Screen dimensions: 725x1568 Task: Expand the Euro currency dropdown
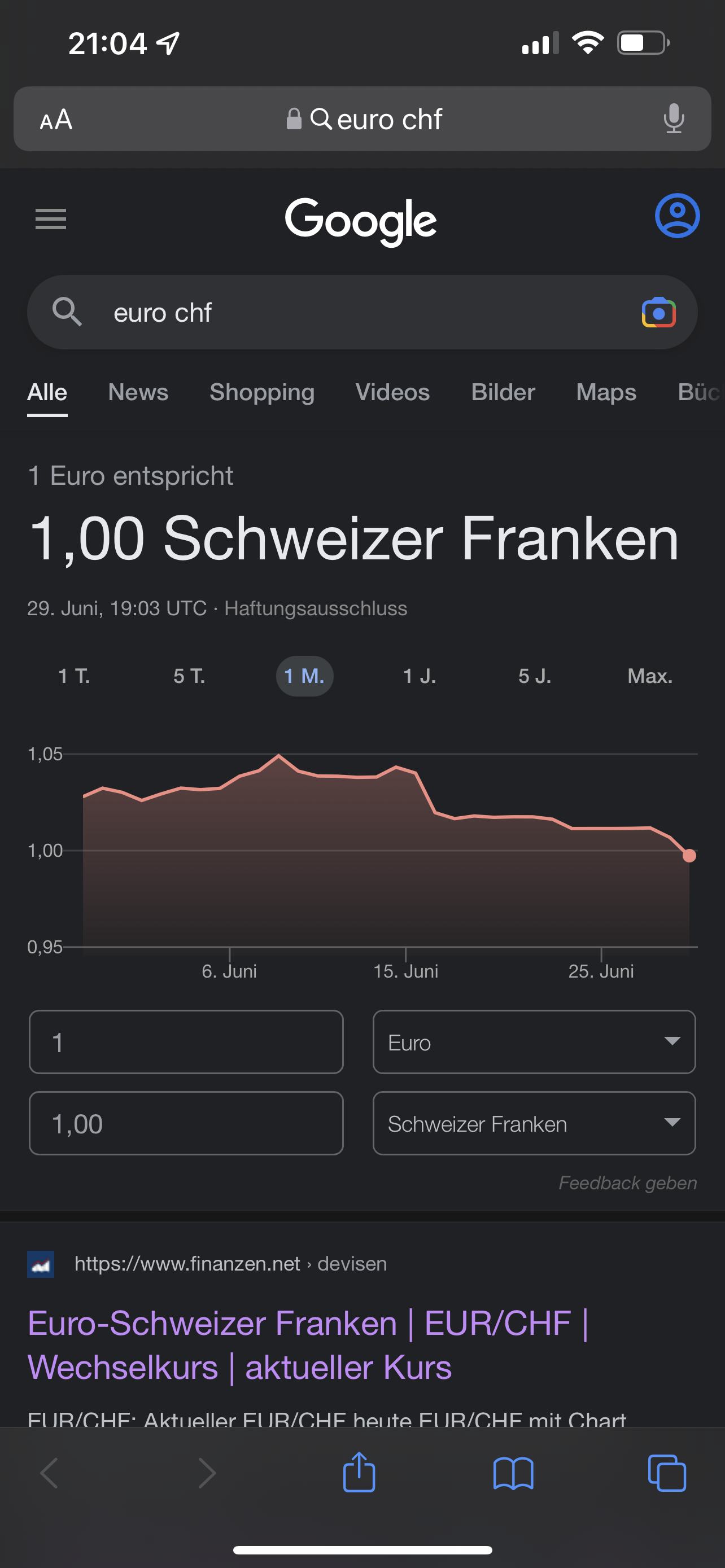tap(534, 1042)
